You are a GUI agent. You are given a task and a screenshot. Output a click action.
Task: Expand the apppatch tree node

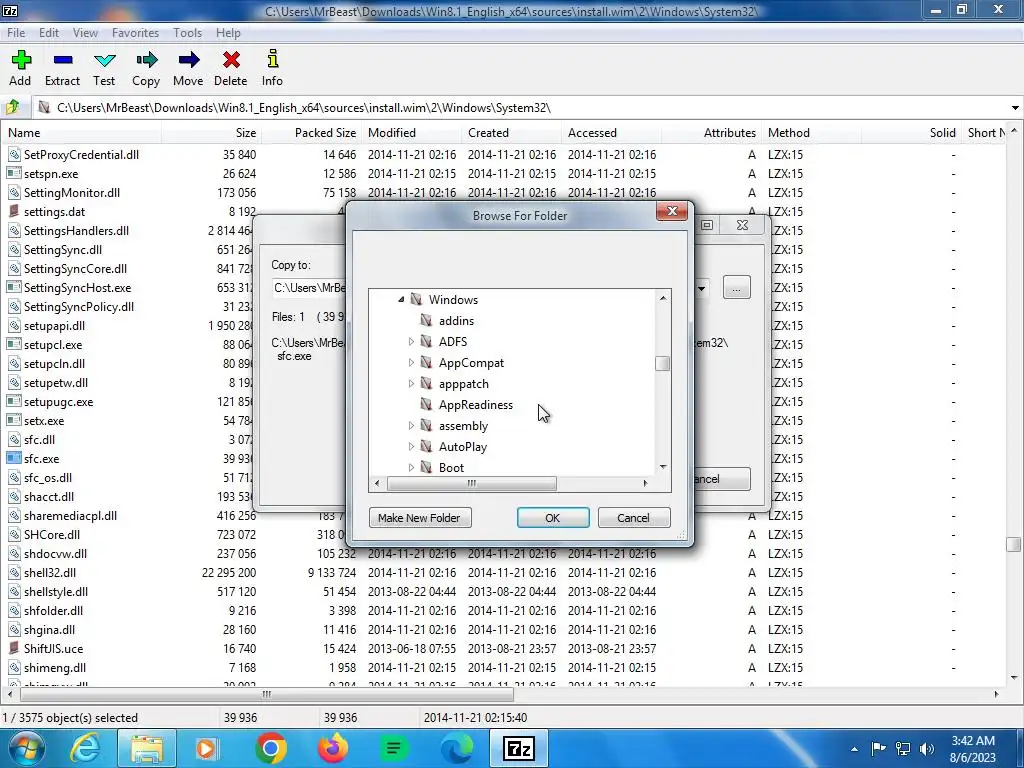coord(411,383)
